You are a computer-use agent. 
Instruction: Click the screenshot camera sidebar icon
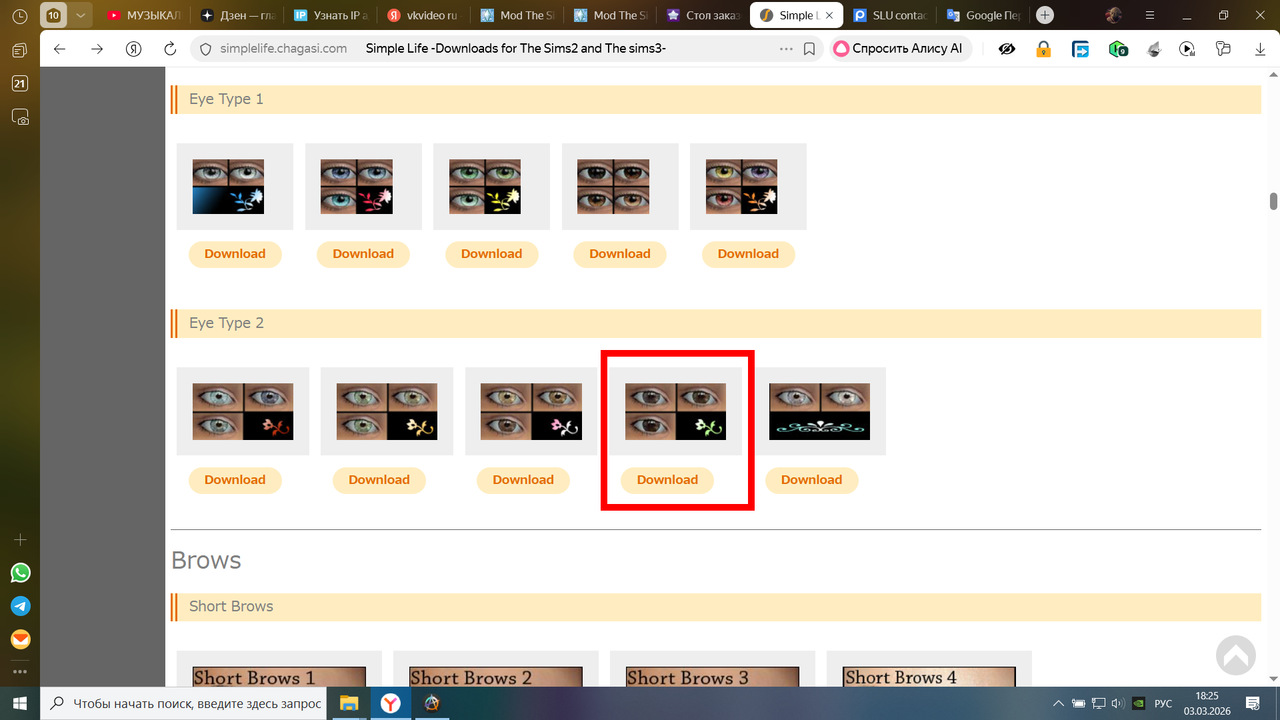[20, 117]
